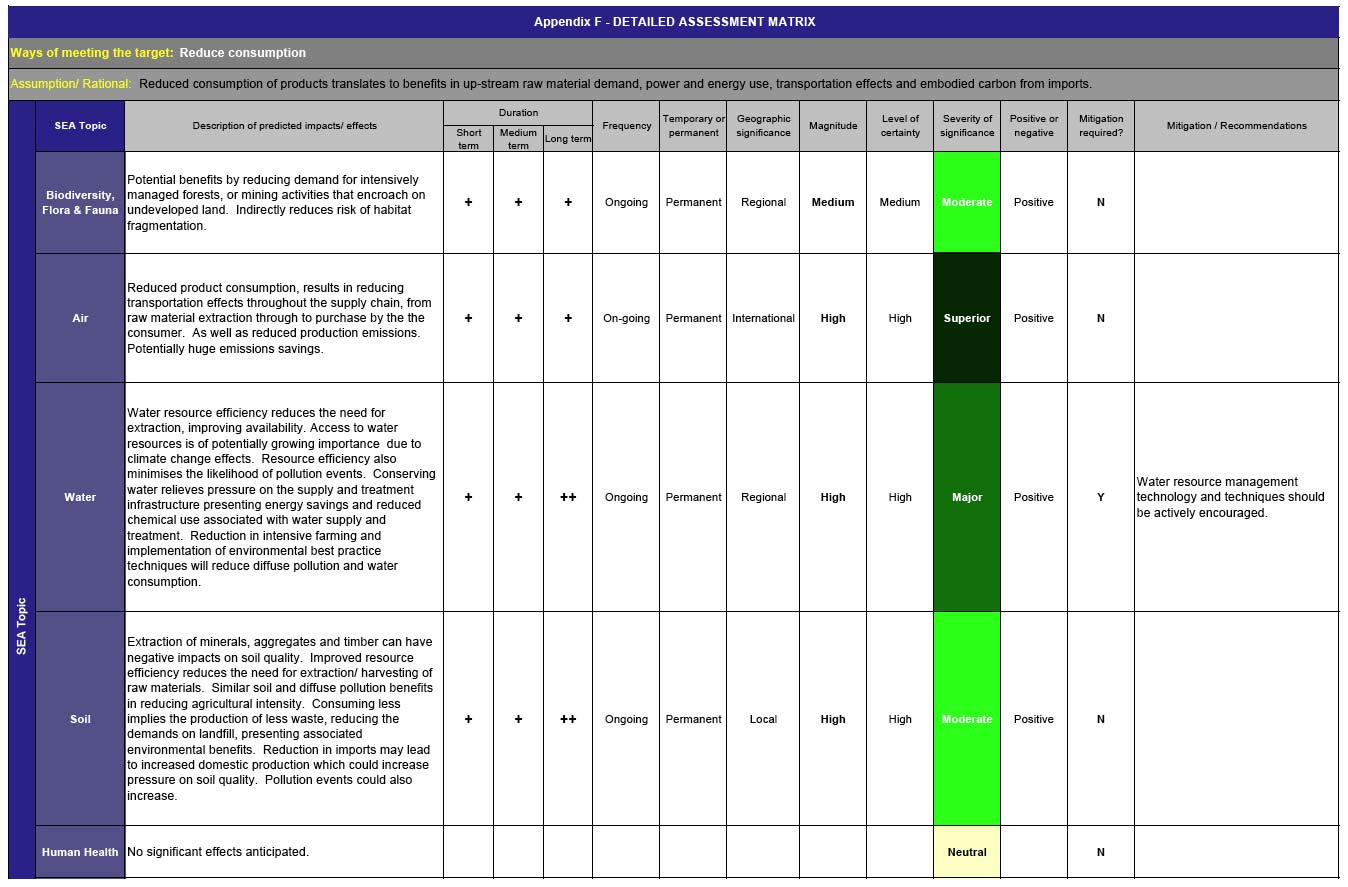Select 'No significant effects anticipated.' text
The height and width of the screenshot is (887, 1348).
point(218,852)
